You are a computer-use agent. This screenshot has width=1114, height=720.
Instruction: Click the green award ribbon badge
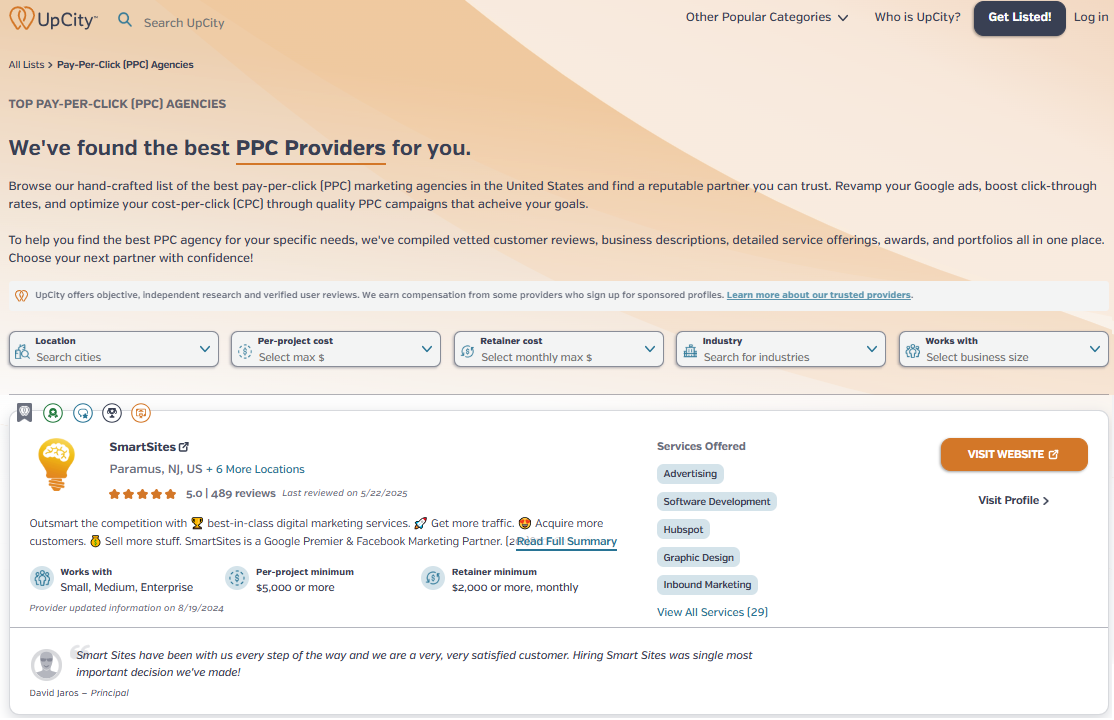click(x=53, y=413)
